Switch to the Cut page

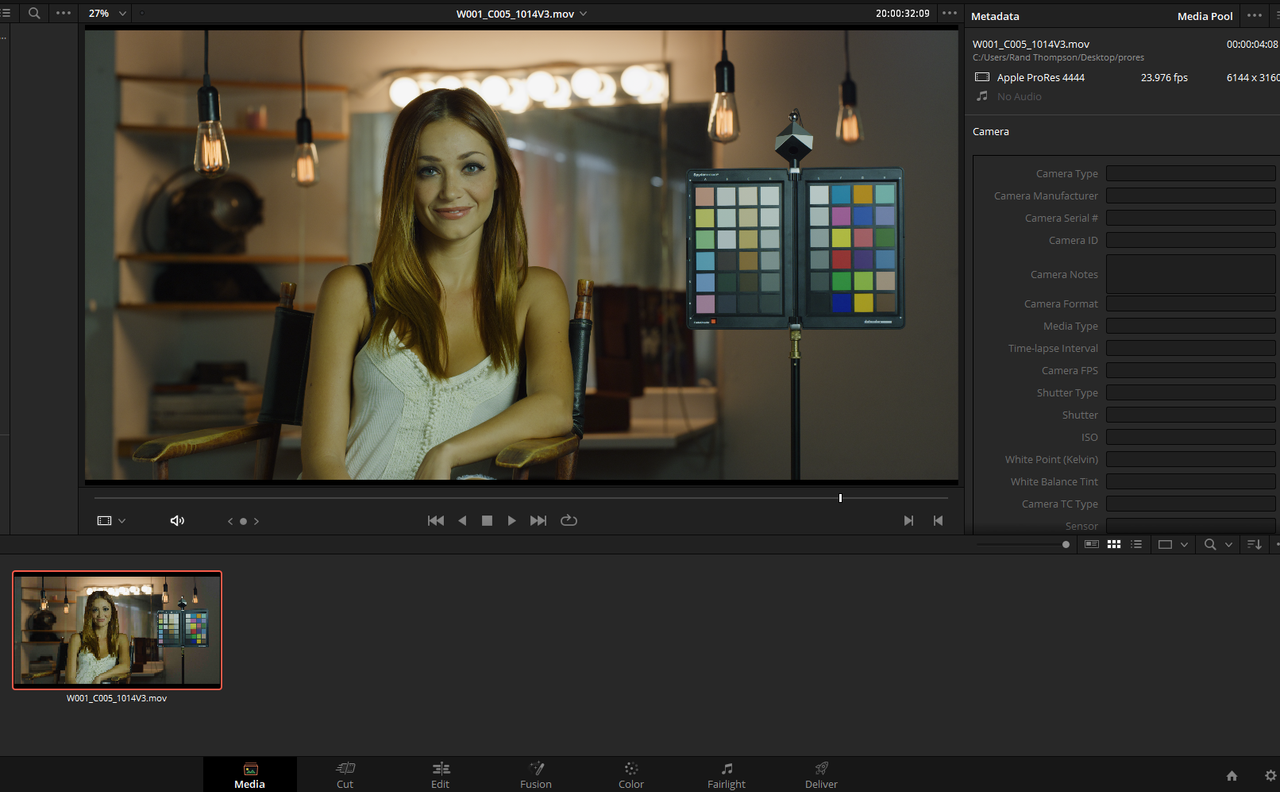[x=345, y=775]
